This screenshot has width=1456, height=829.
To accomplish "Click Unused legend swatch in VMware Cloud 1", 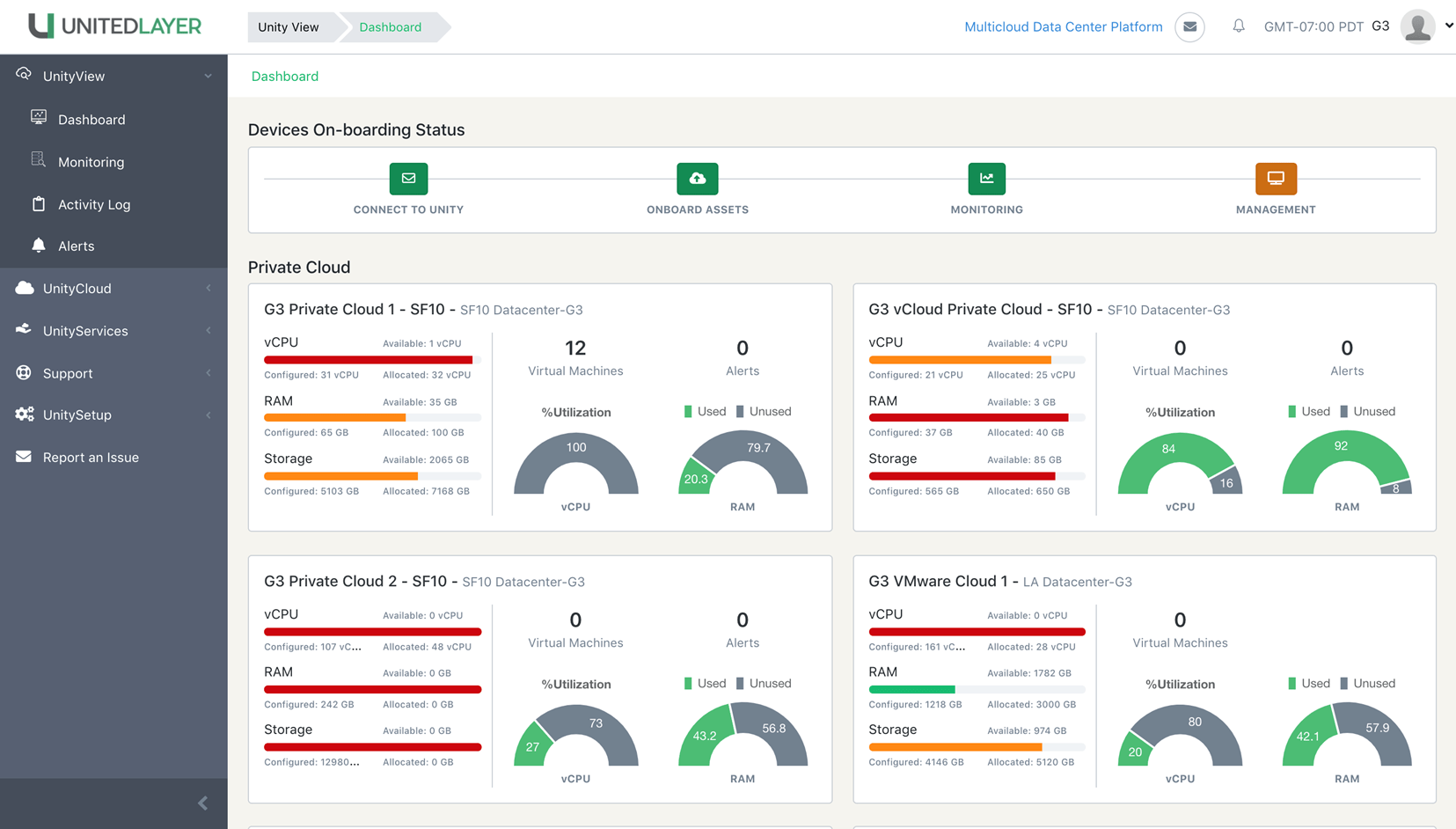I will [1343, 683].
